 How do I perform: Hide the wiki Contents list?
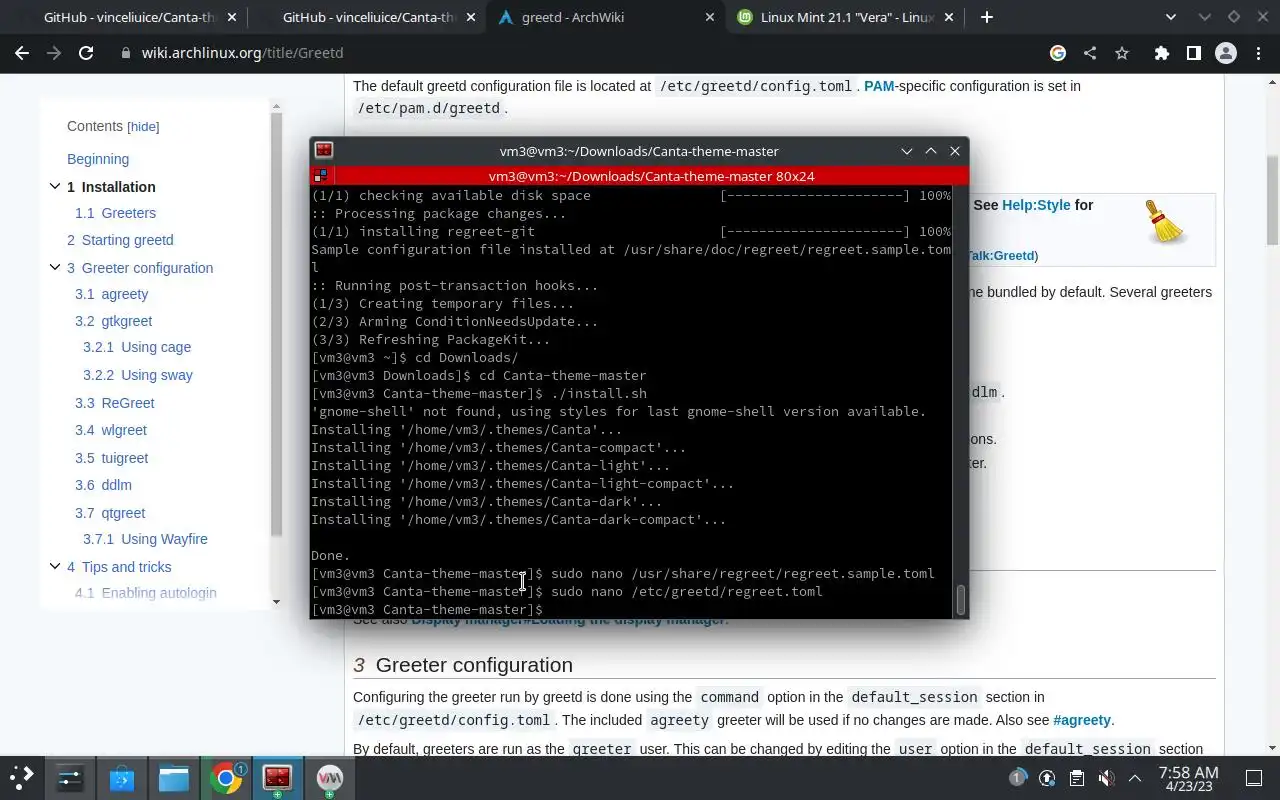143,127
